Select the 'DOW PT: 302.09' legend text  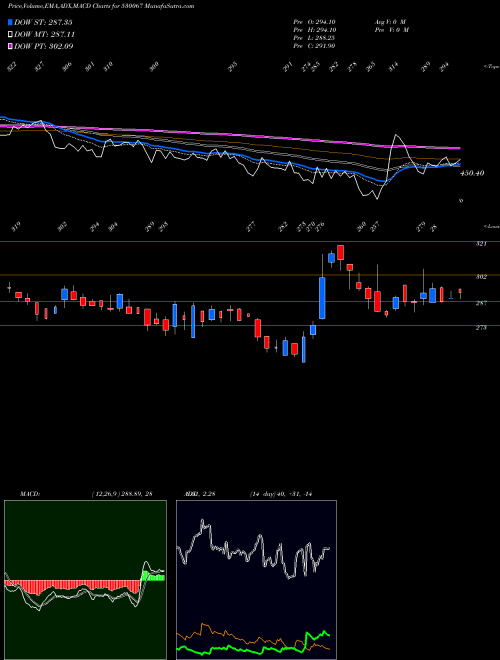pyautogui.click(x=44, y=46)
